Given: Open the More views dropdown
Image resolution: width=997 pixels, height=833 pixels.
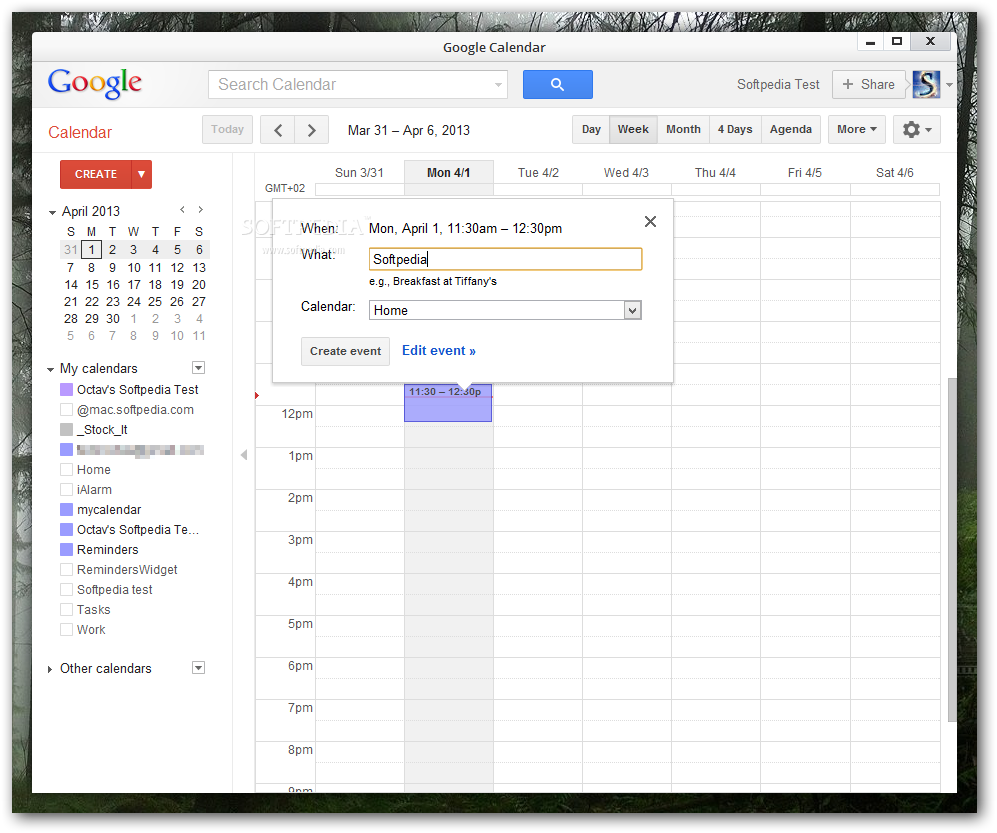Looking at the screenshot, I should coord(856,130).
